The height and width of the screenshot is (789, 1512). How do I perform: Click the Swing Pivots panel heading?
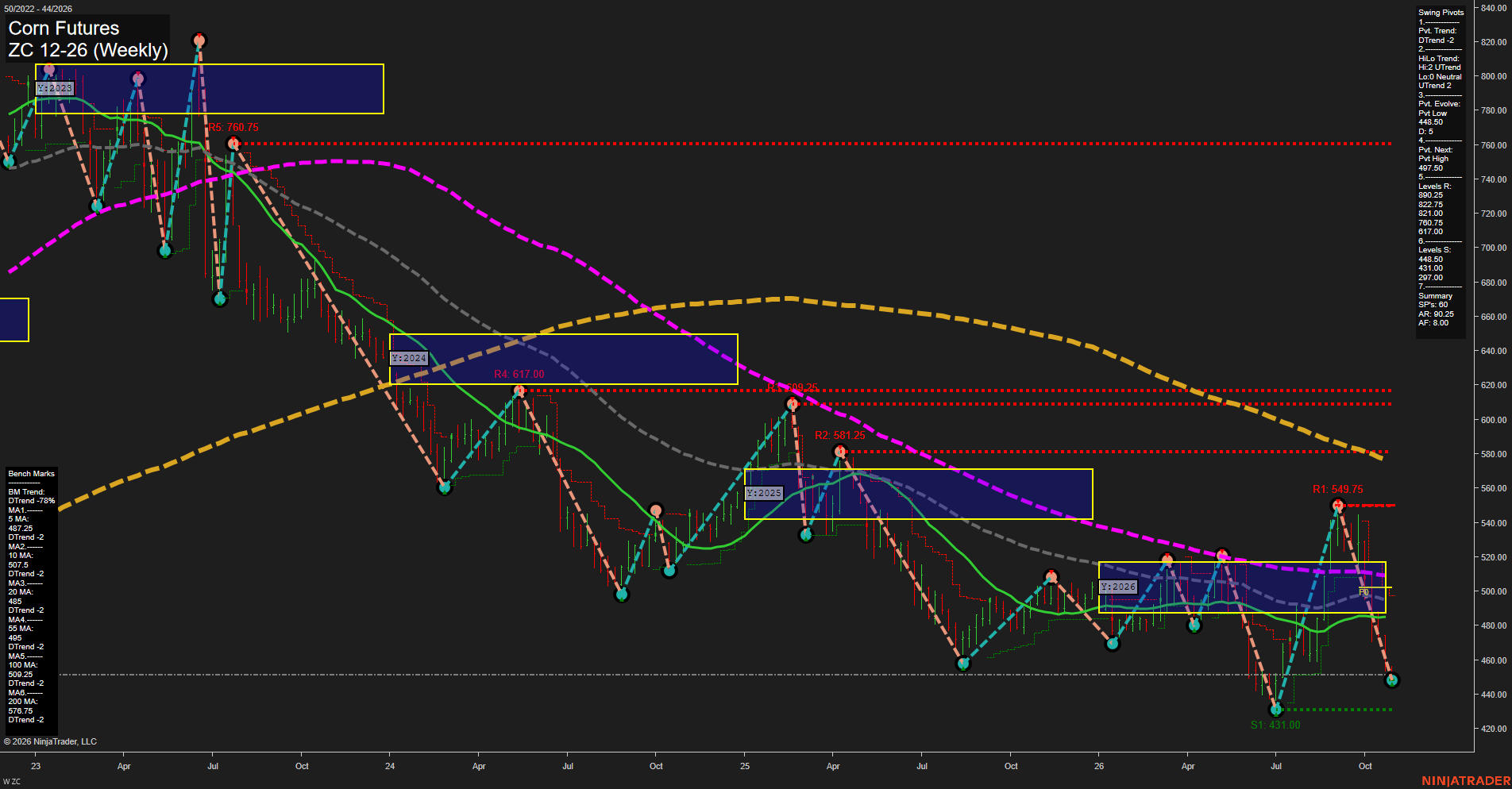point(1441,13)
